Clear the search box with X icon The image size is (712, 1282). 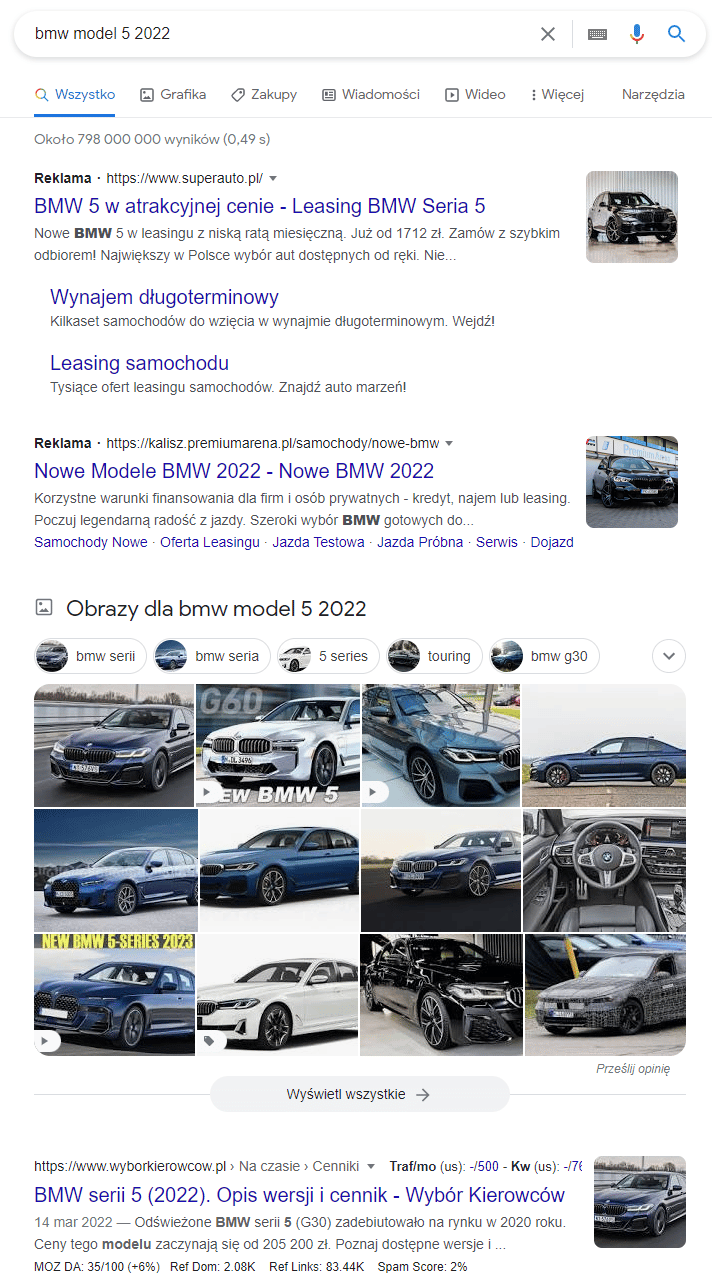click(x=548, y=34)
